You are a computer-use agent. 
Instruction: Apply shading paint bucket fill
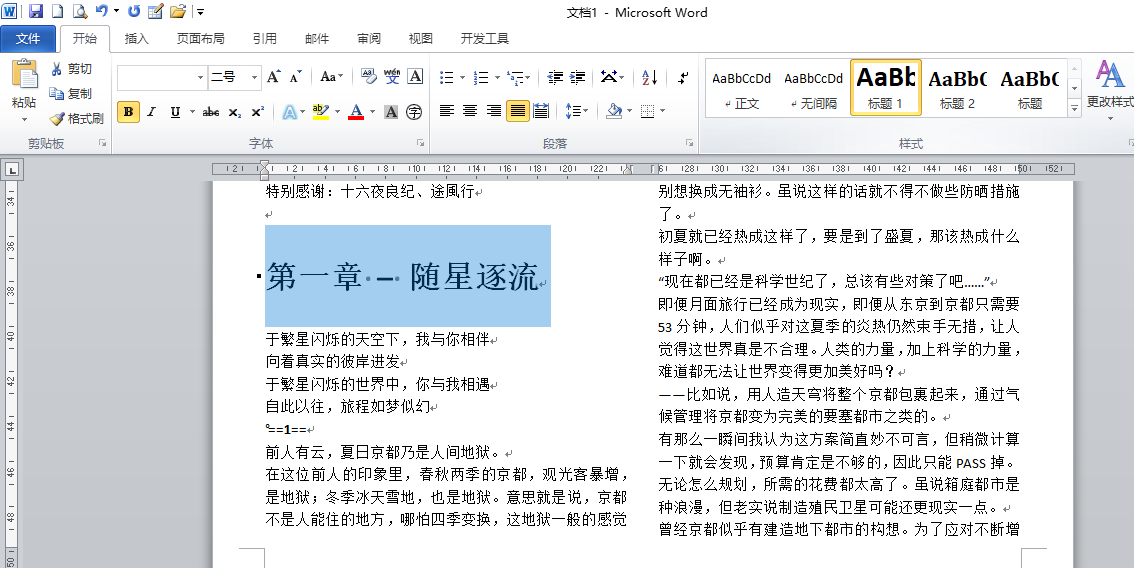[x=614, y=111]
